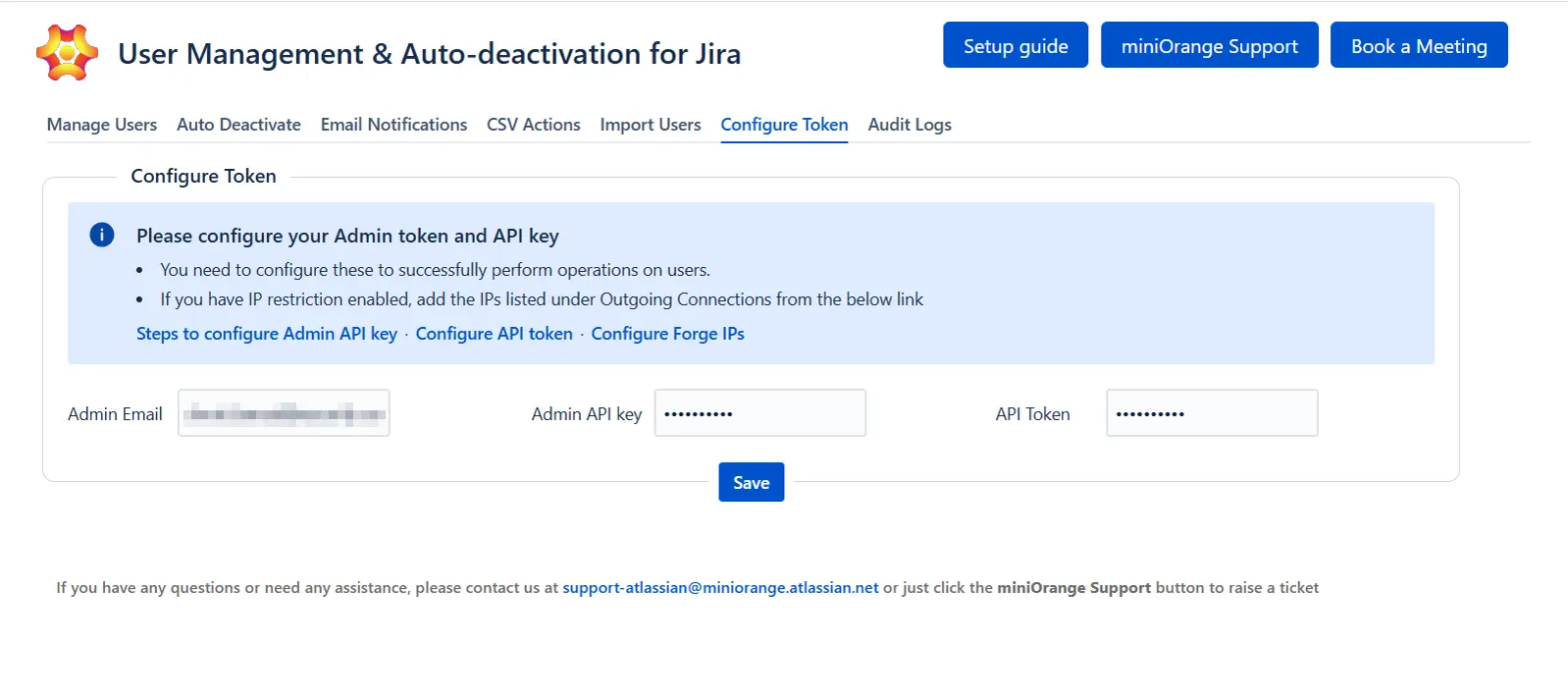1568x697 pixels.
Task: Follow the Configure API token link
Action: [495, 334]
